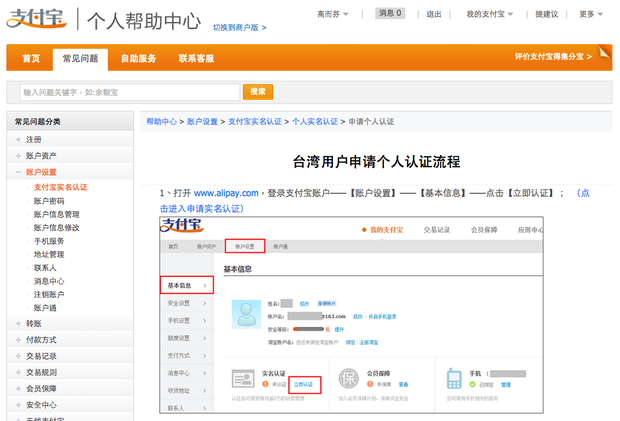Image resolution: width=620 pixels, height=421 pixels.
Task: Switch to the 自助服务 tab
Action: tap(138, 59)
